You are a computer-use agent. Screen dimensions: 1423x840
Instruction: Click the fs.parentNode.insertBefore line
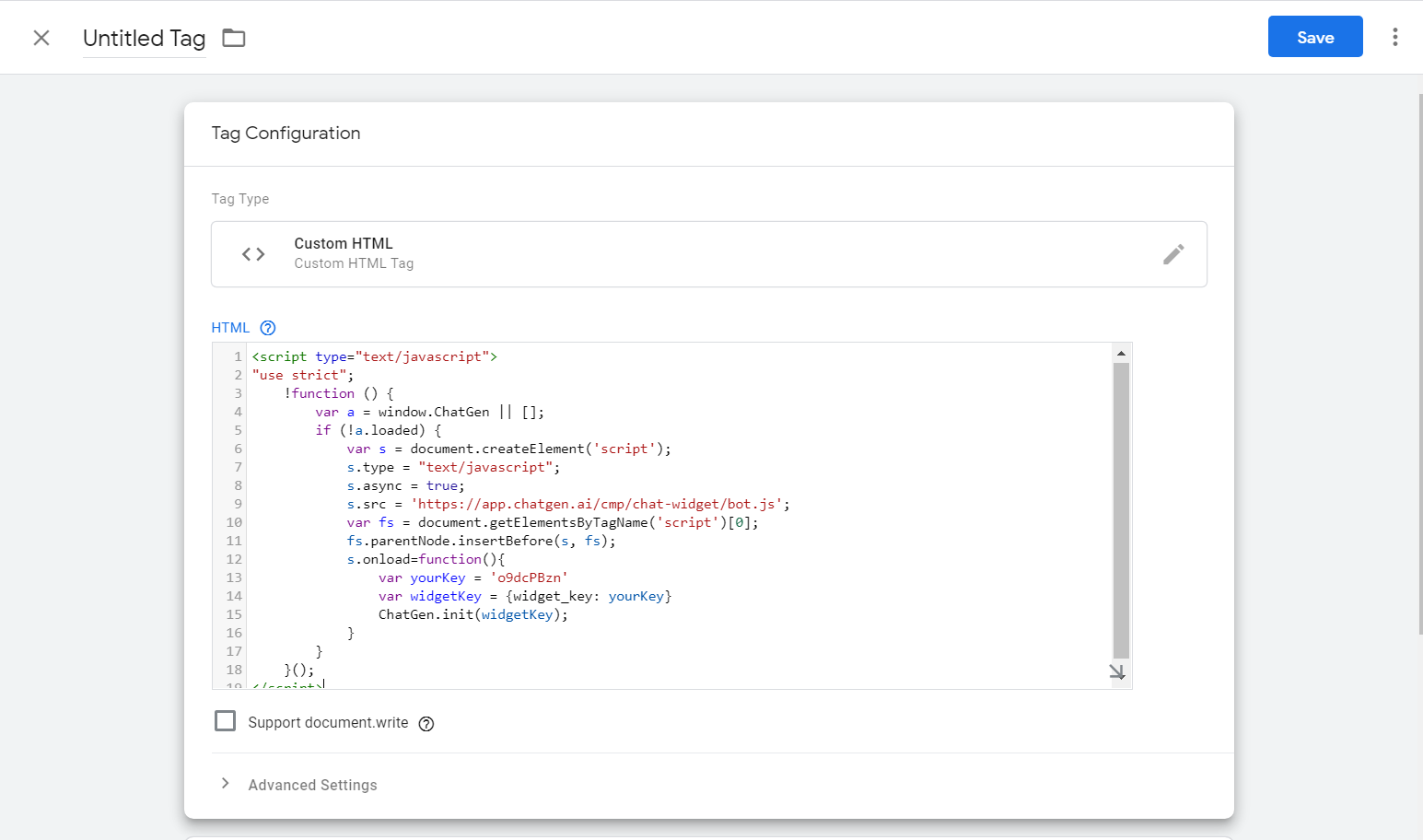481,541
